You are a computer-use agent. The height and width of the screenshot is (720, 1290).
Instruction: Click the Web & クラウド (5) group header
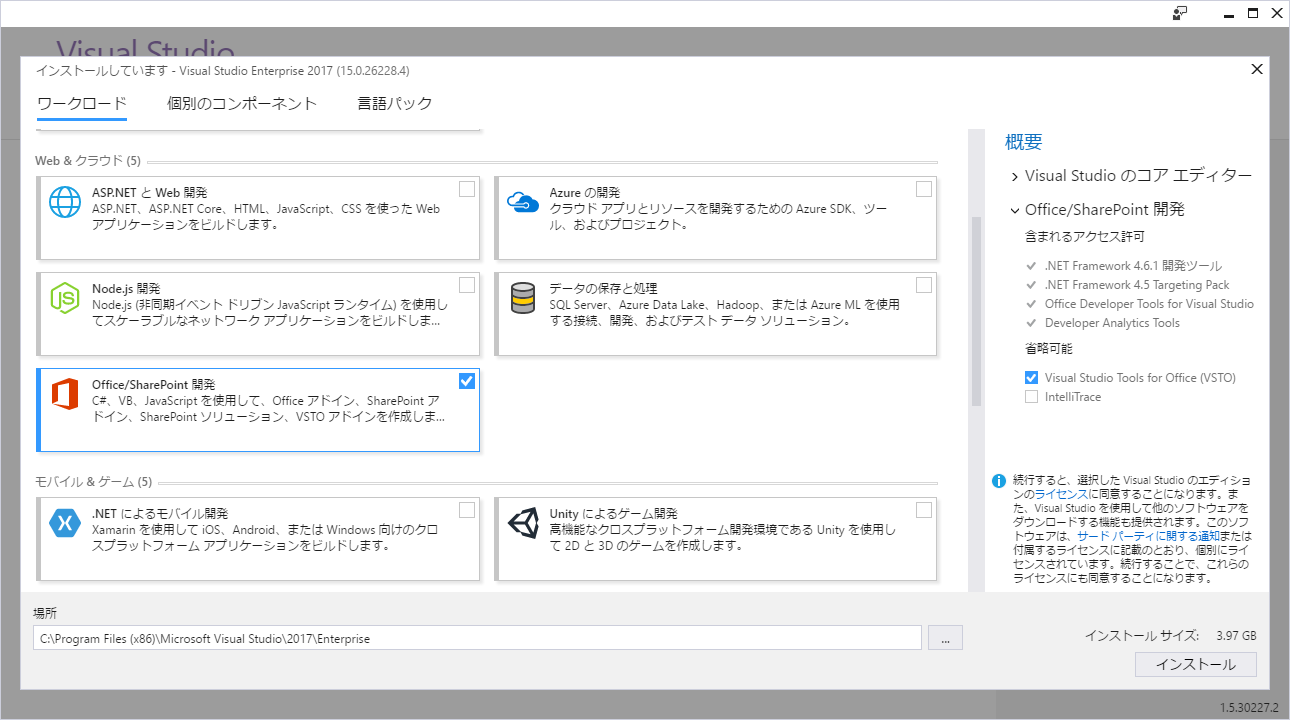coord(88,160)
